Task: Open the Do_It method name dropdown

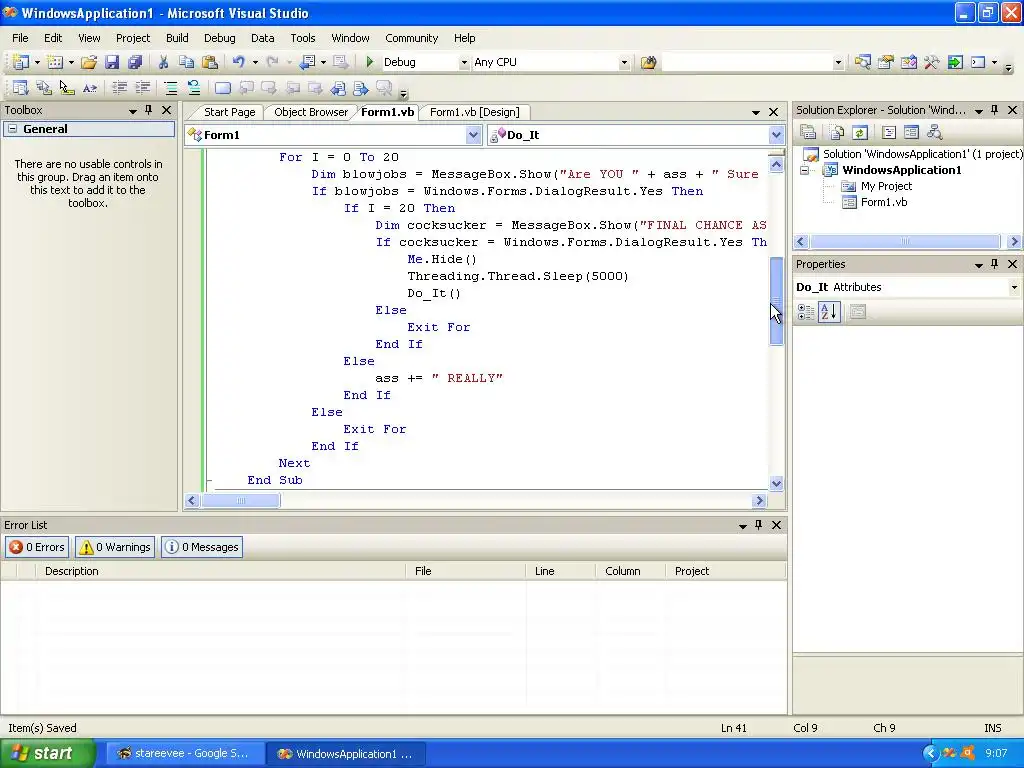Action: (776, 135)
